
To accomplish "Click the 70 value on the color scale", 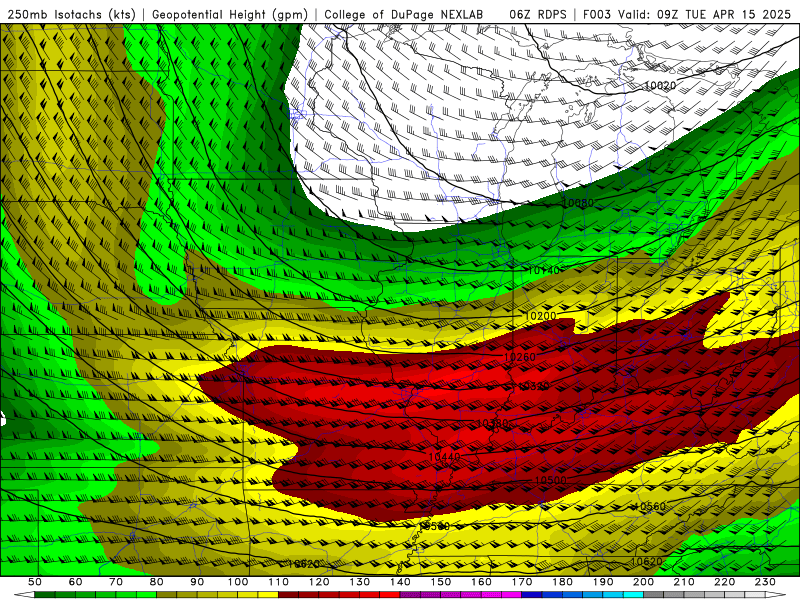I will click(x=116, y=582).
